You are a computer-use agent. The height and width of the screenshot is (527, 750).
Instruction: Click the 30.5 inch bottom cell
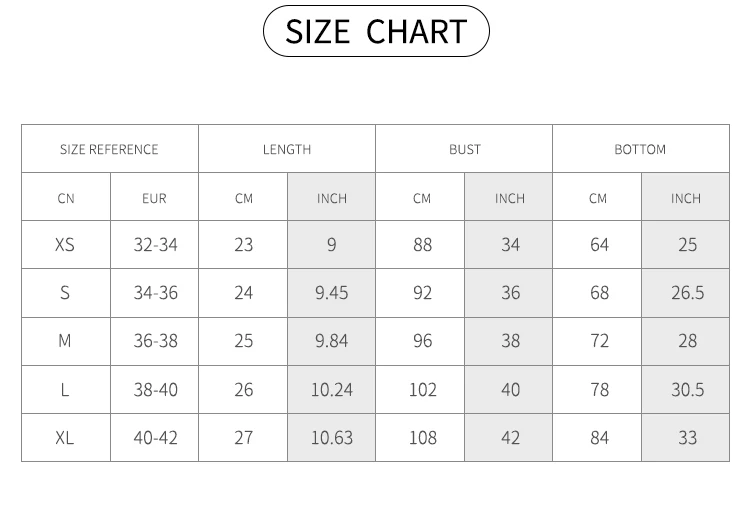(x=686, y=390)
